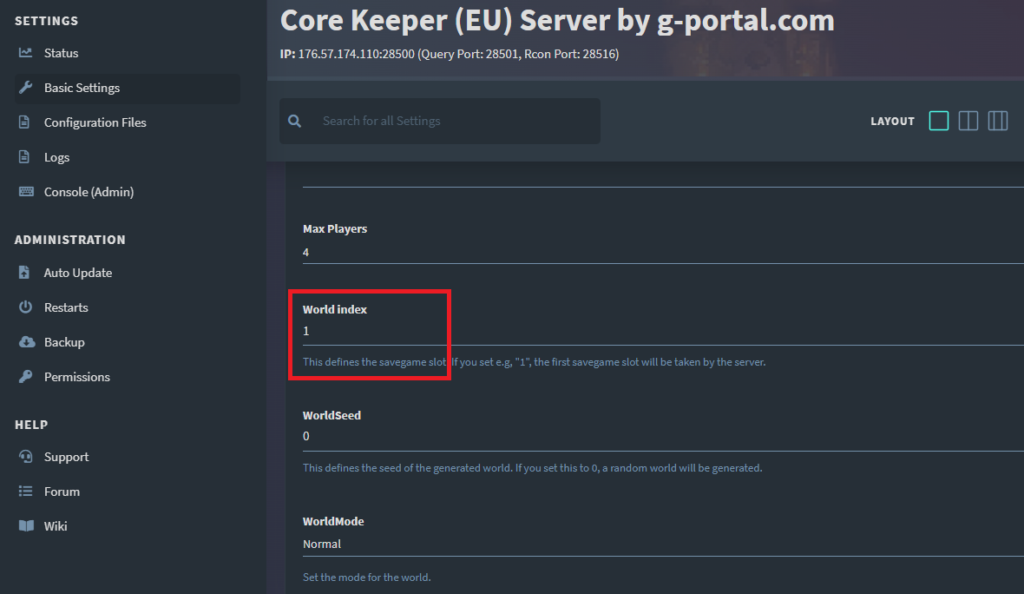Select the three-column layout
The width and height of the screenshot is (1024, 594).
point(997,121)
